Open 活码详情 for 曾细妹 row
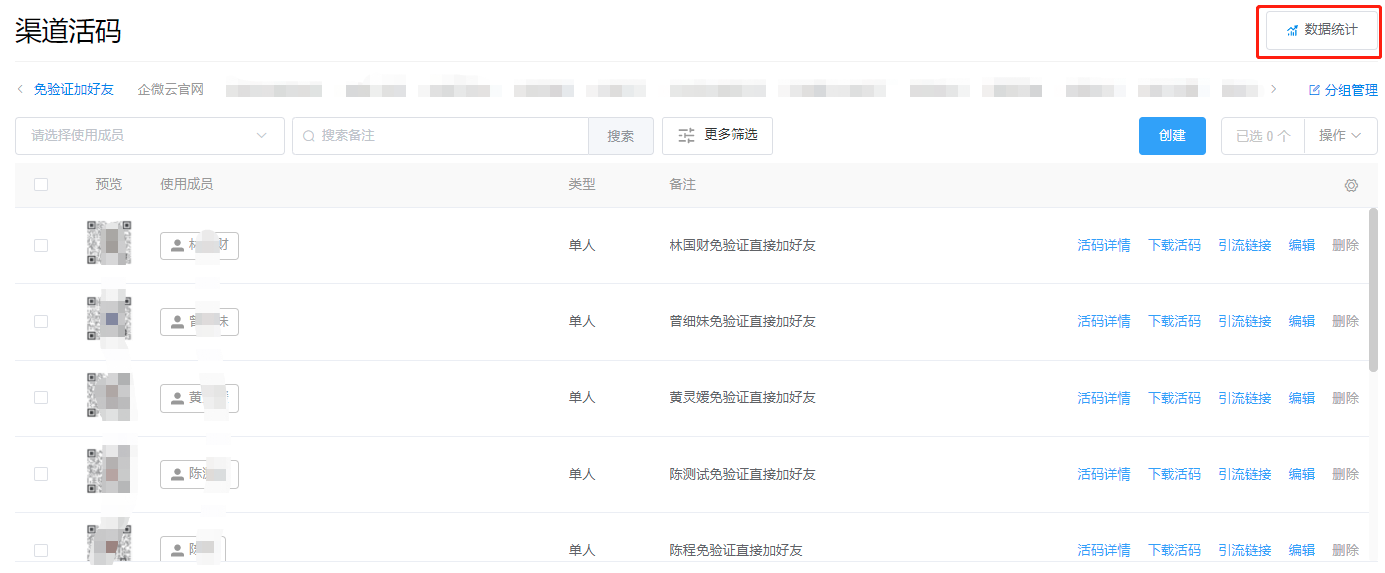Image resolution: width=1385 pixels, height=573 pixels. (1103, 321)
